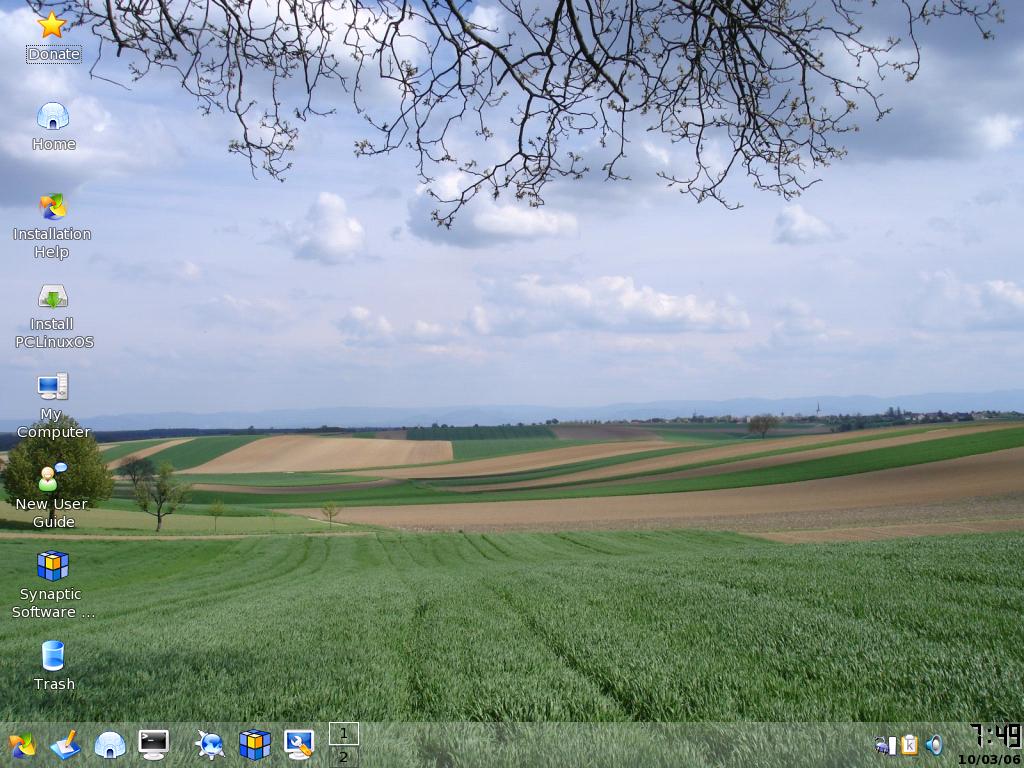The width and height of the screenshot is (1024, 768).
Task: Launch the Konqueror web browser from the panel
Action: coord(210,745)
